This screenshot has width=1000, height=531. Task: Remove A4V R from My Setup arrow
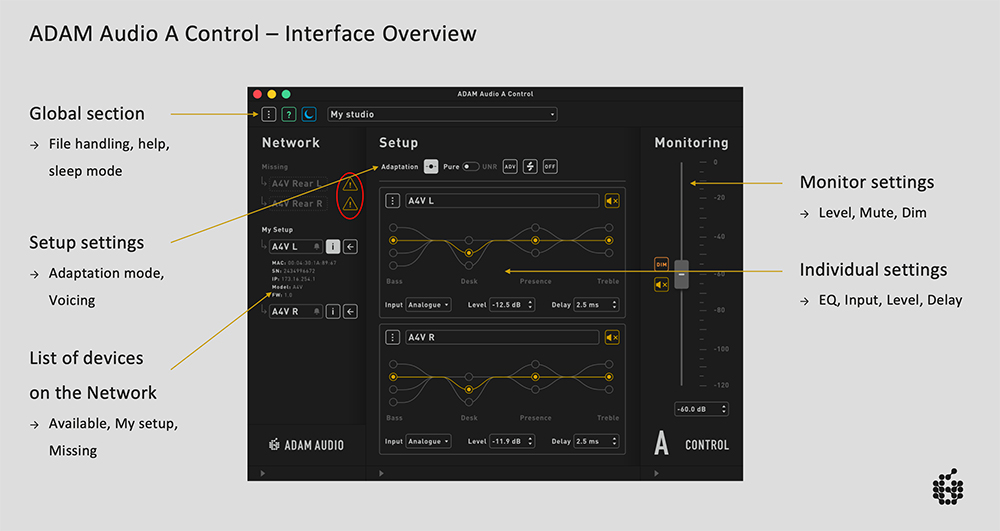click(x=350, y=311)
